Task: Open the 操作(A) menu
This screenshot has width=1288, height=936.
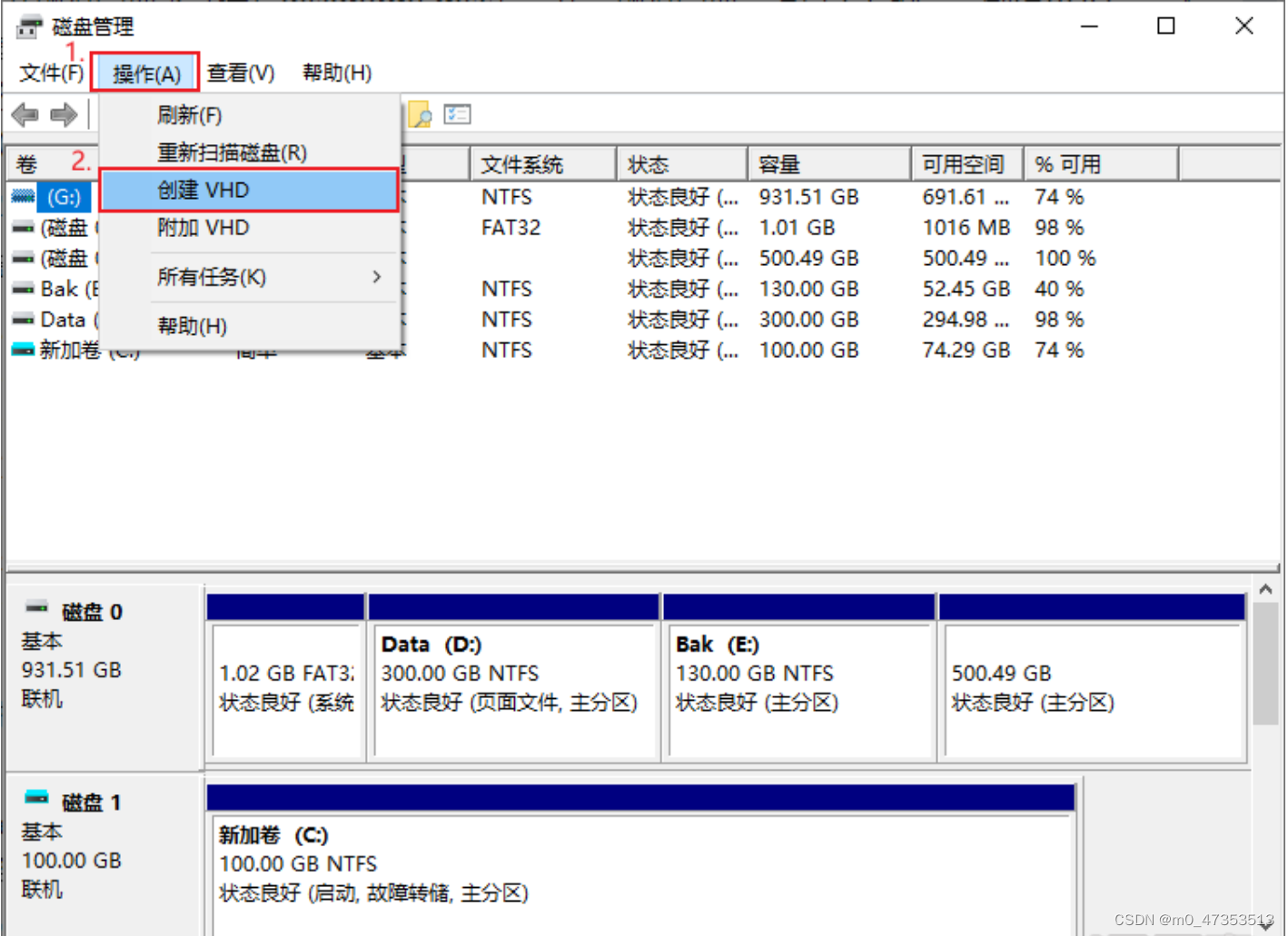Action: coord(145,73)
